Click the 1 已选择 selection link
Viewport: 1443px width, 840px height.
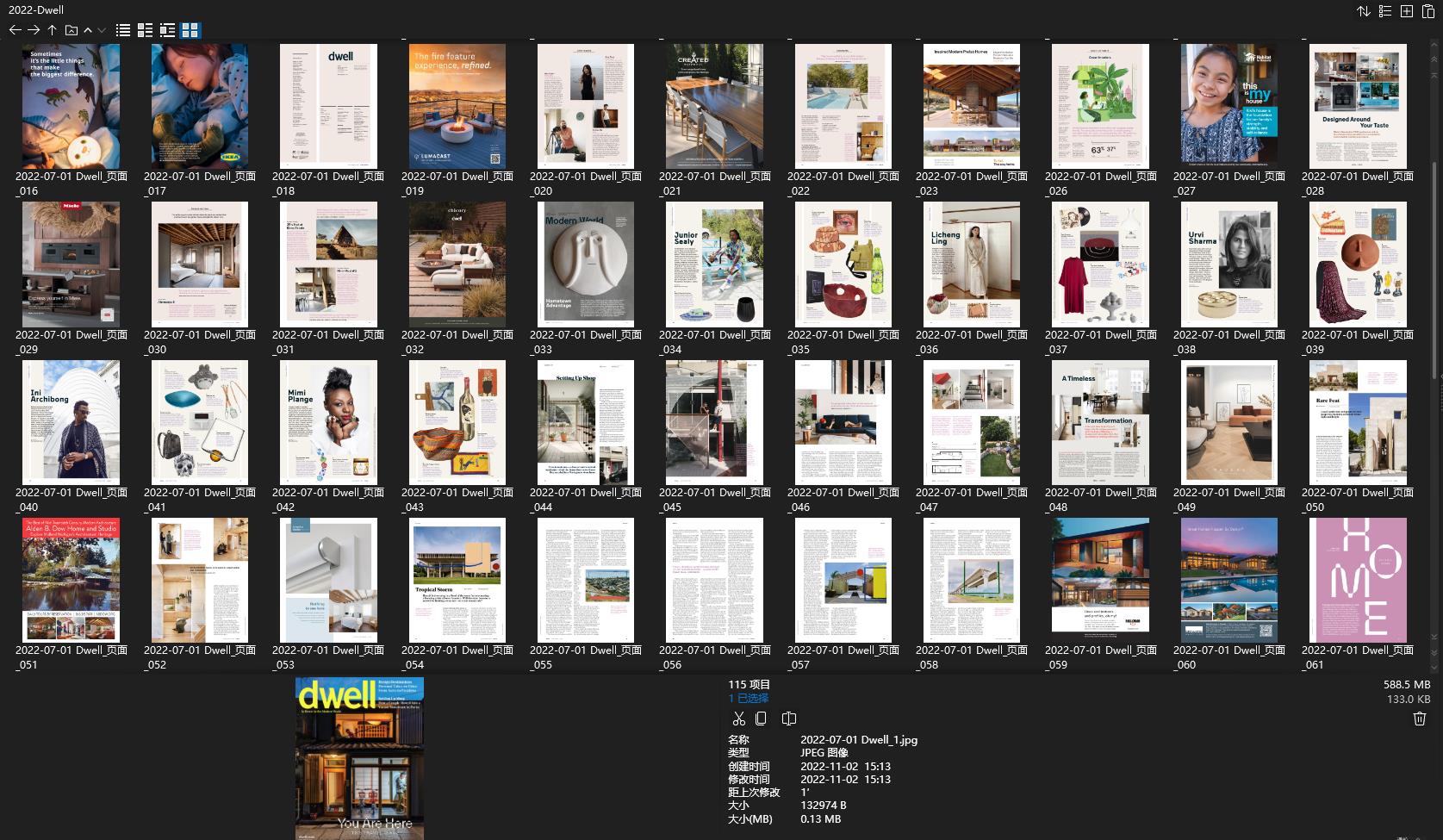748,698
